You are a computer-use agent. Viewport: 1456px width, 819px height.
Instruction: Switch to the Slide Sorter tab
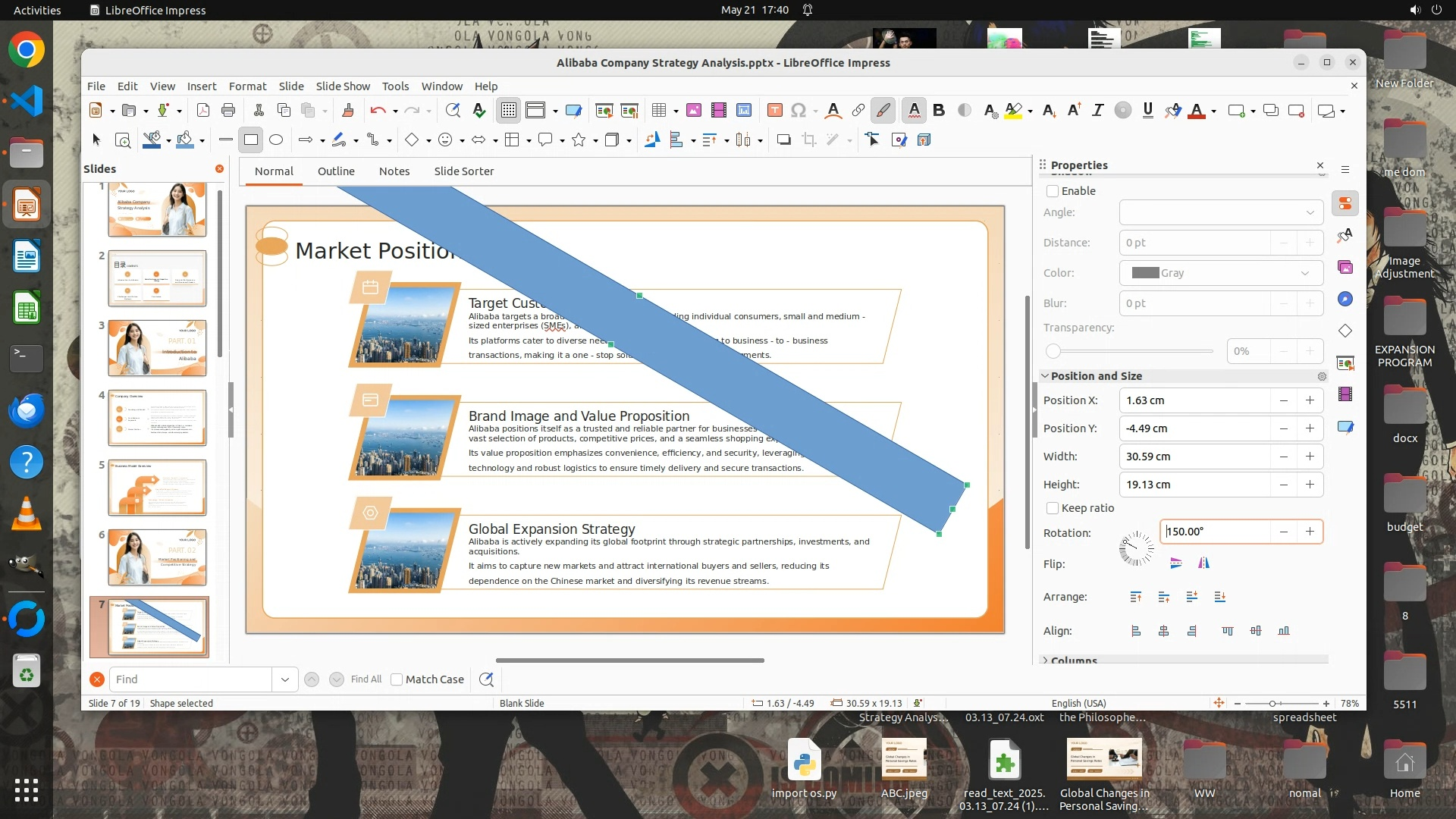[463, 171]
